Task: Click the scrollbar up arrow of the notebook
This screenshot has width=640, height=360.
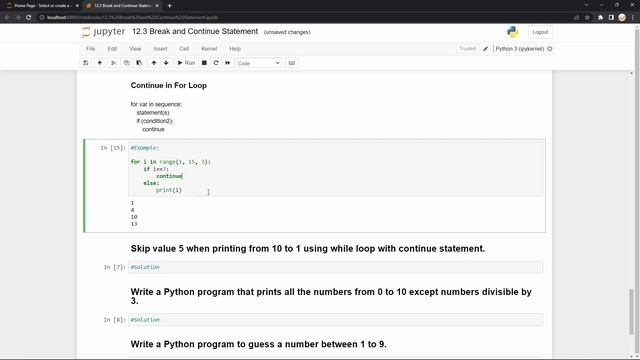Action: 631,73
